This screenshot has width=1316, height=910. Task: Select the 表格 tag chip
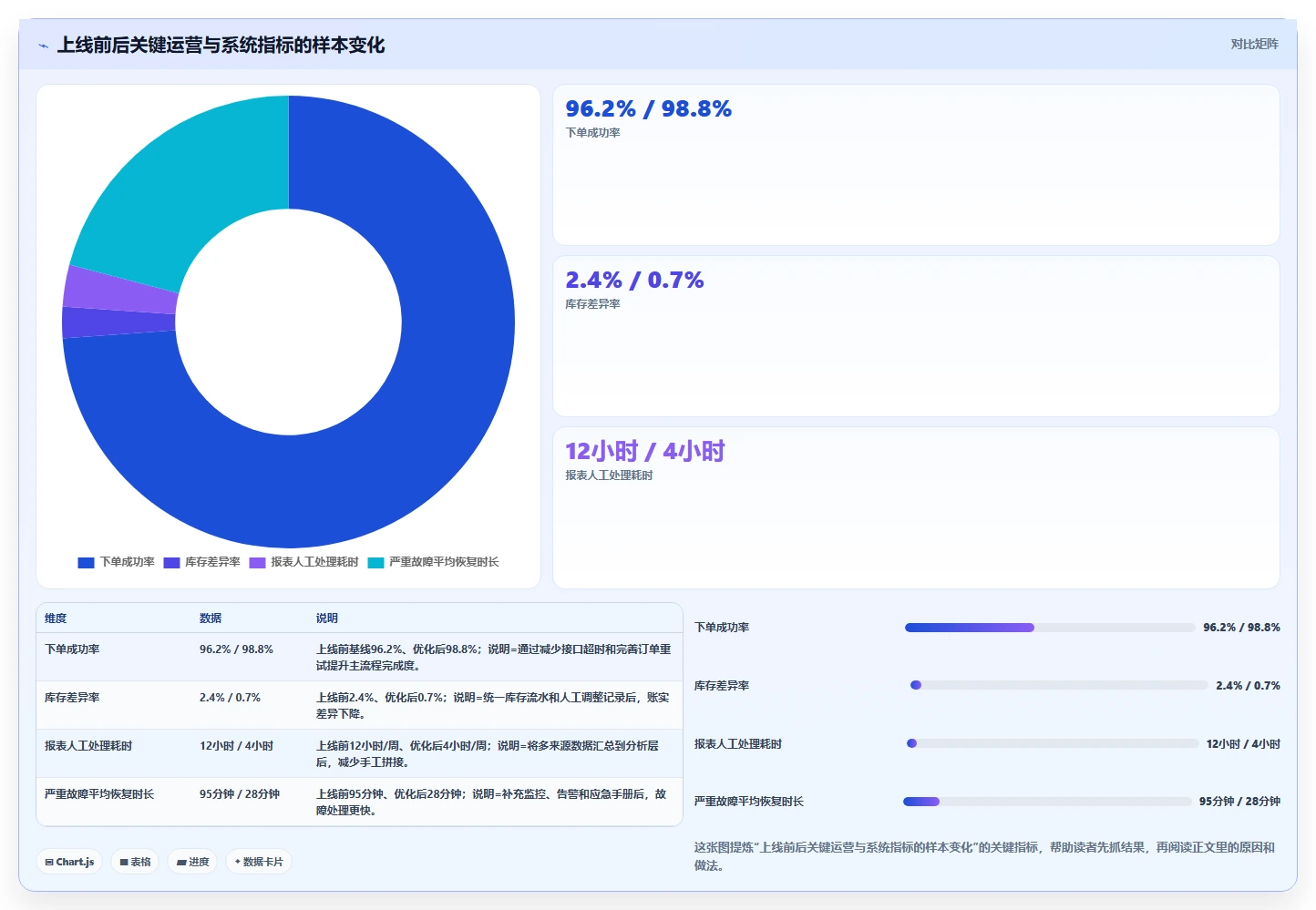coord(135,862)
